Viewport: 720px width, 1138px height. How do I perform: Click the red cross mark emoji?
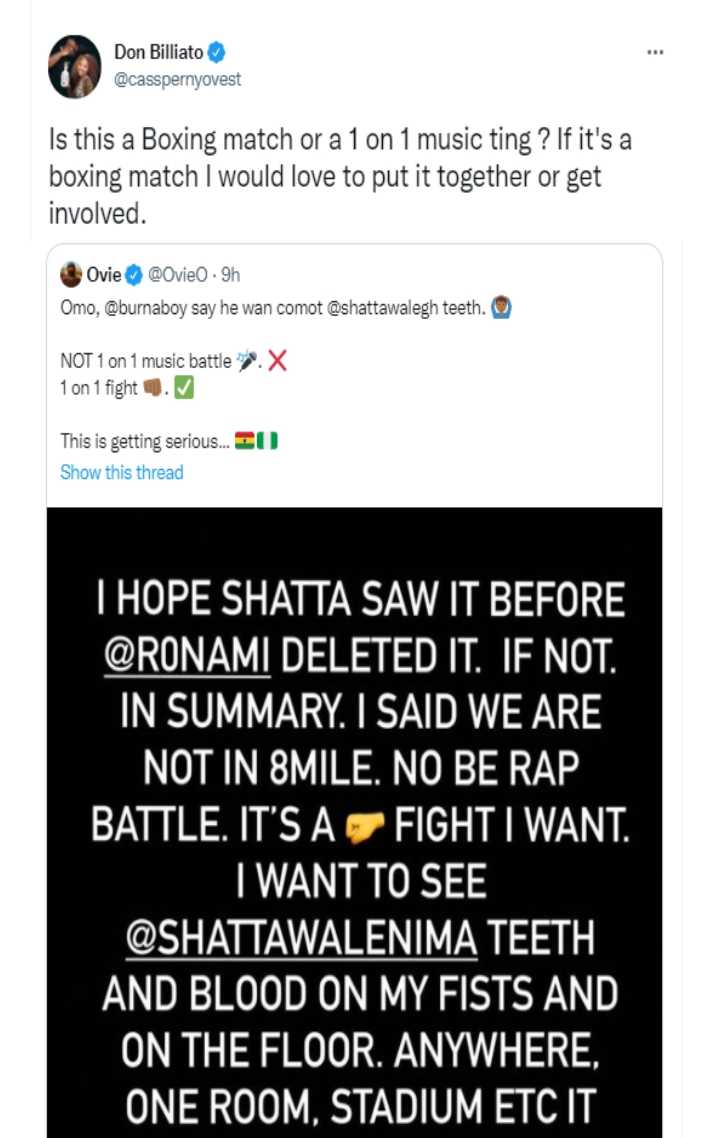278,361
